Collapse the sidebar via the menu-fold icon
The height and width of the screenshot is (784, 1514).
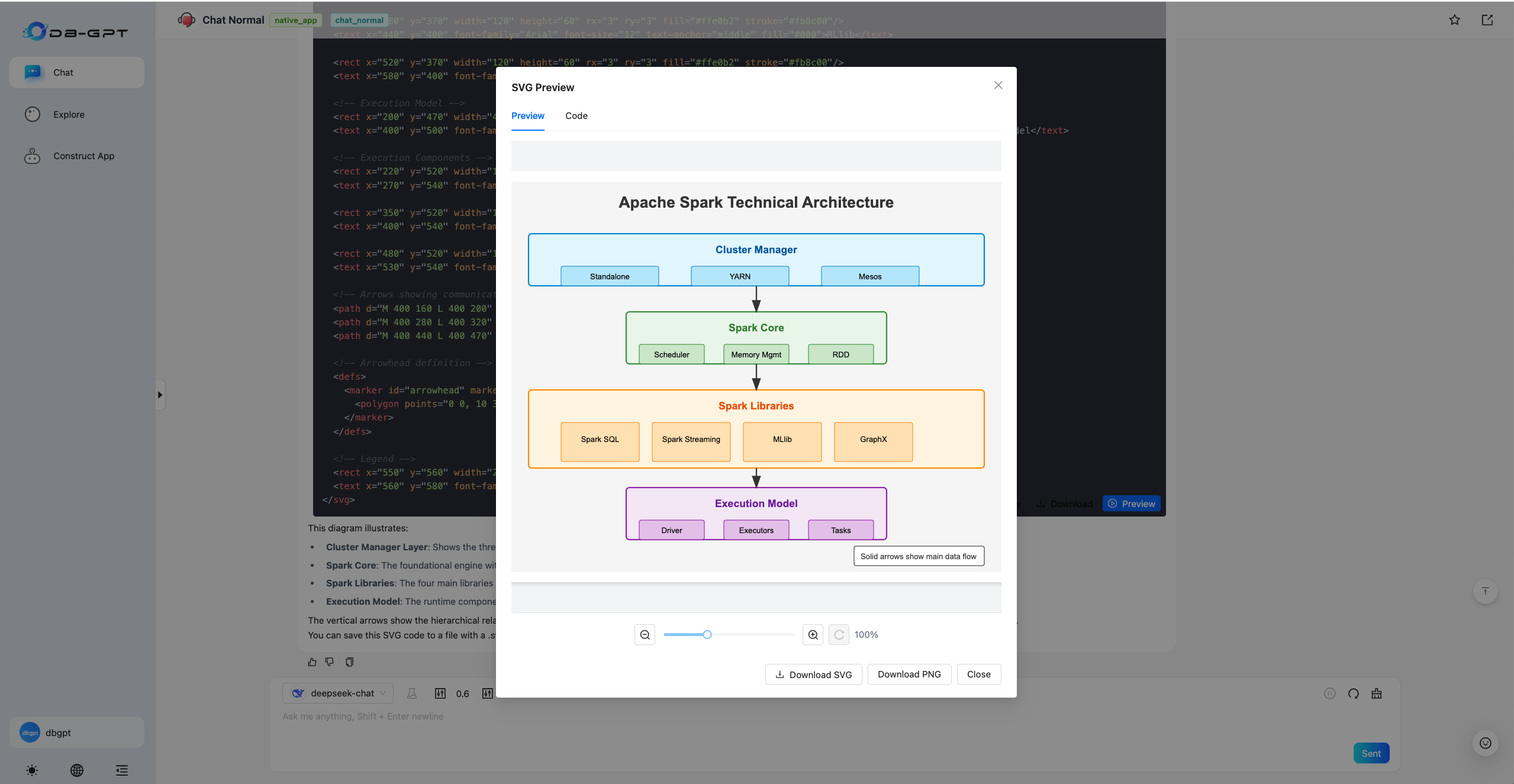pyautogui.click(x=122, y=770)
